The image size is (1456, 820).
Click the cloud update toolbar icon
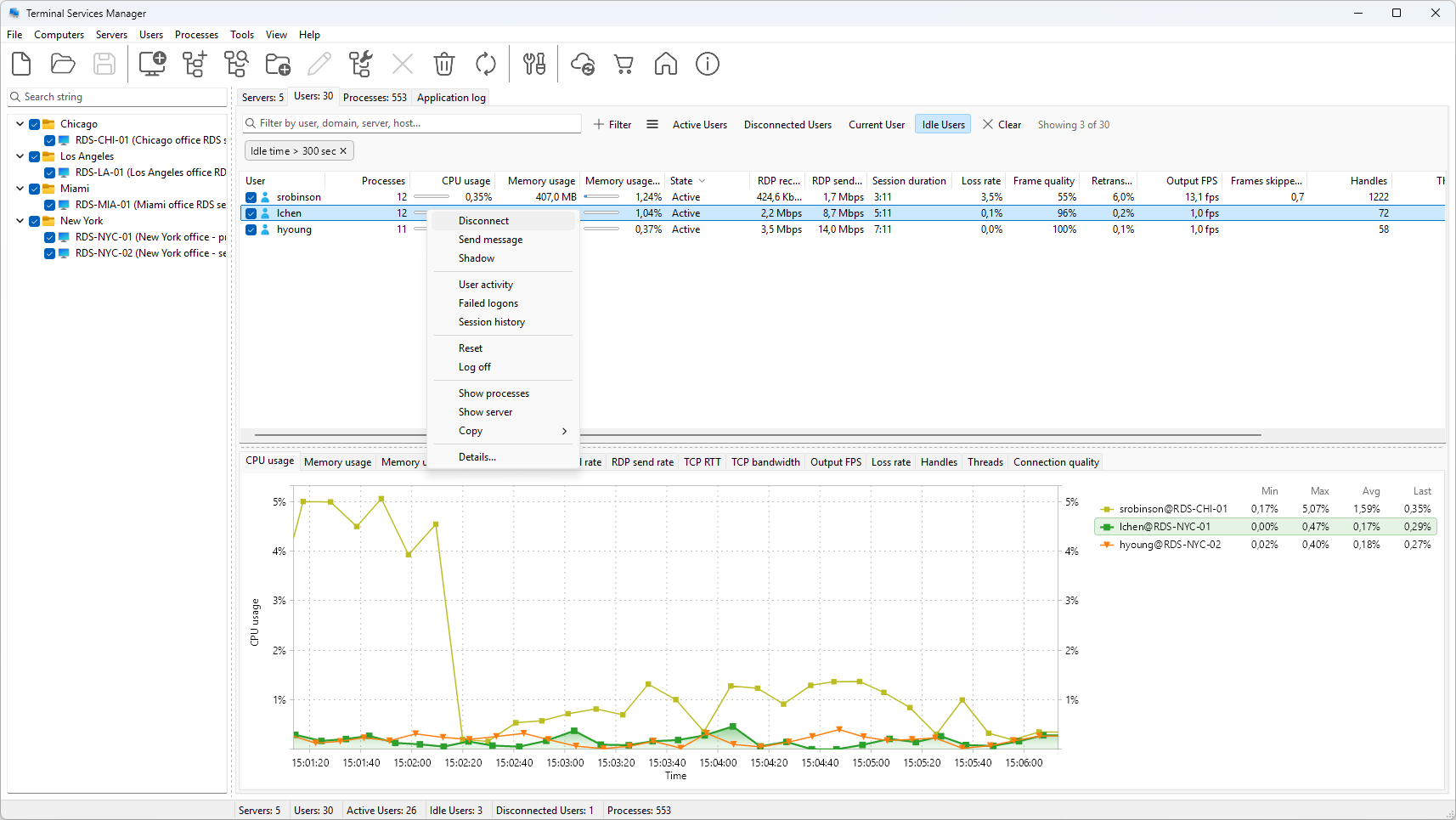pos(583,64)
